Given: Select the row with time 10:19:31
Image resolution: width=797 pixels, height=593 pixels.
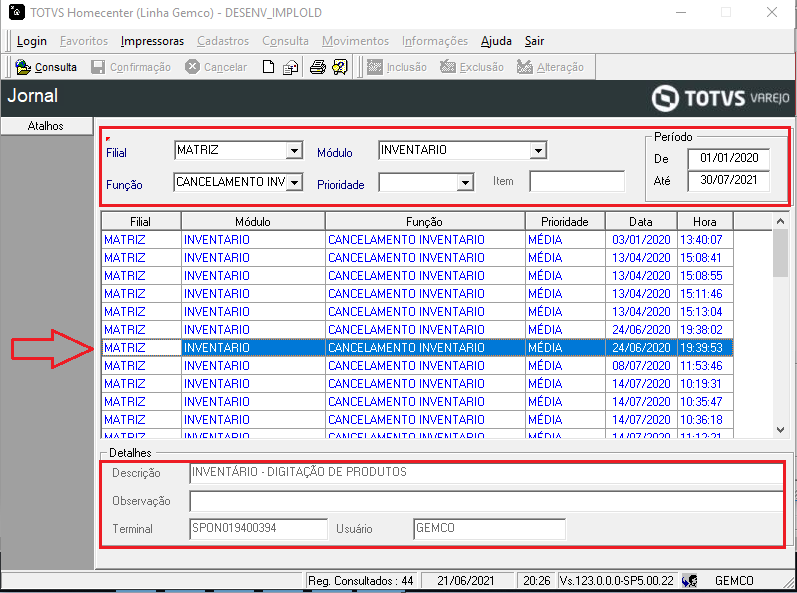Looking at the screenshot, I should (x=417, y=384).
